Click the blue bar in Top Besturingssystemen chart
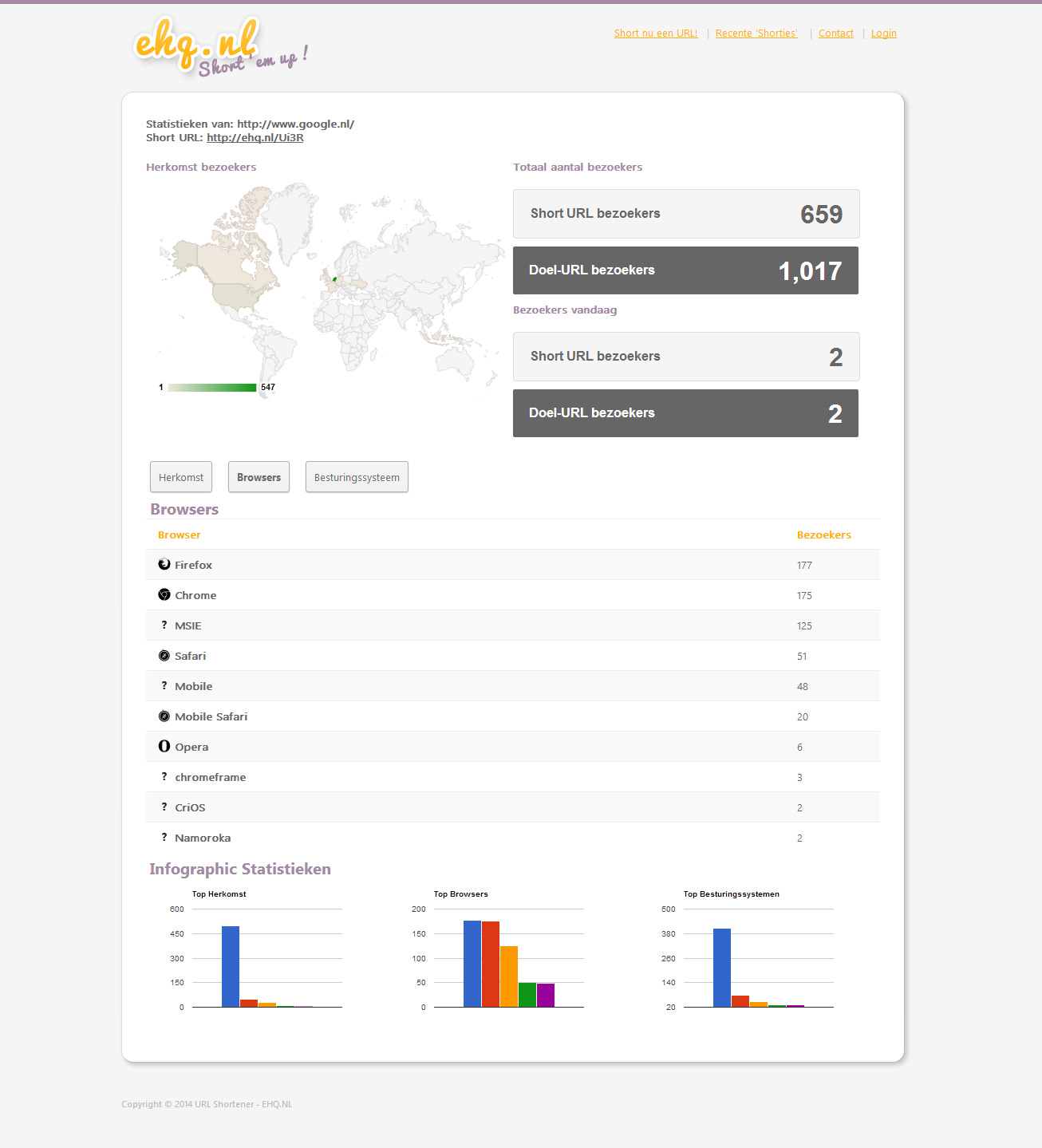This screenshot has width=1042, height=1148. click(x=722, y=968)
